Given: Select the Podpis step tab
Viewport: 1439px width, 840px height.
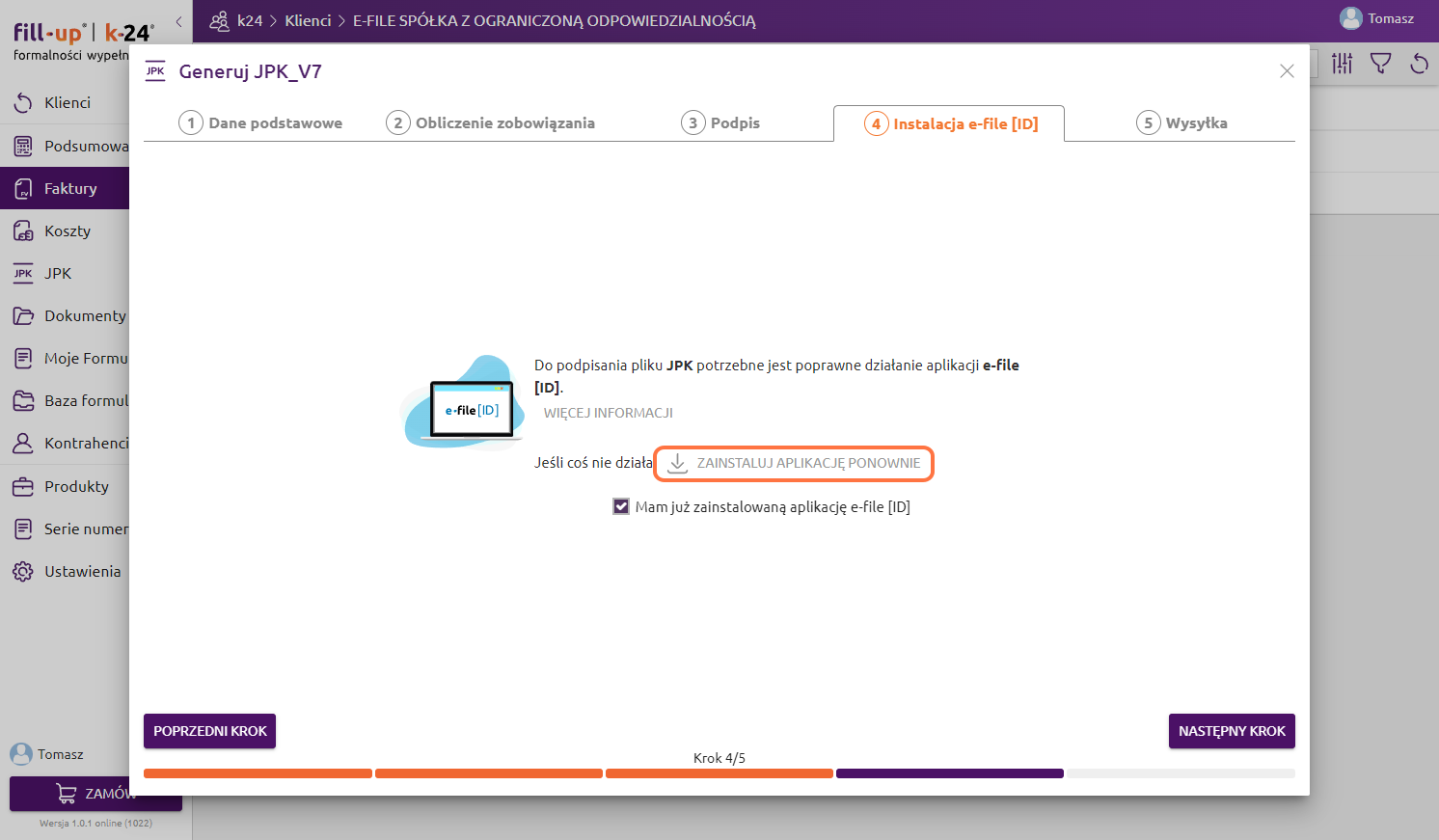Looking at the screenshot, I should [x=720, y=123].
